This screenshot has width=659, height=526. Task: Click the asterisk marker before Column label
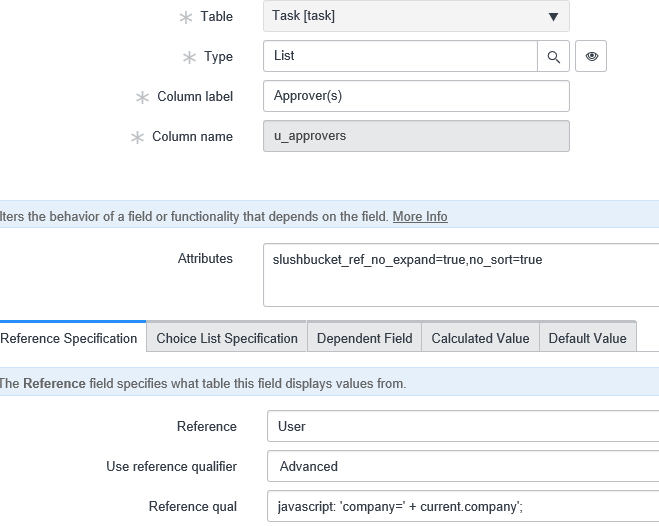pyautogui.click(x=142, y=98)
